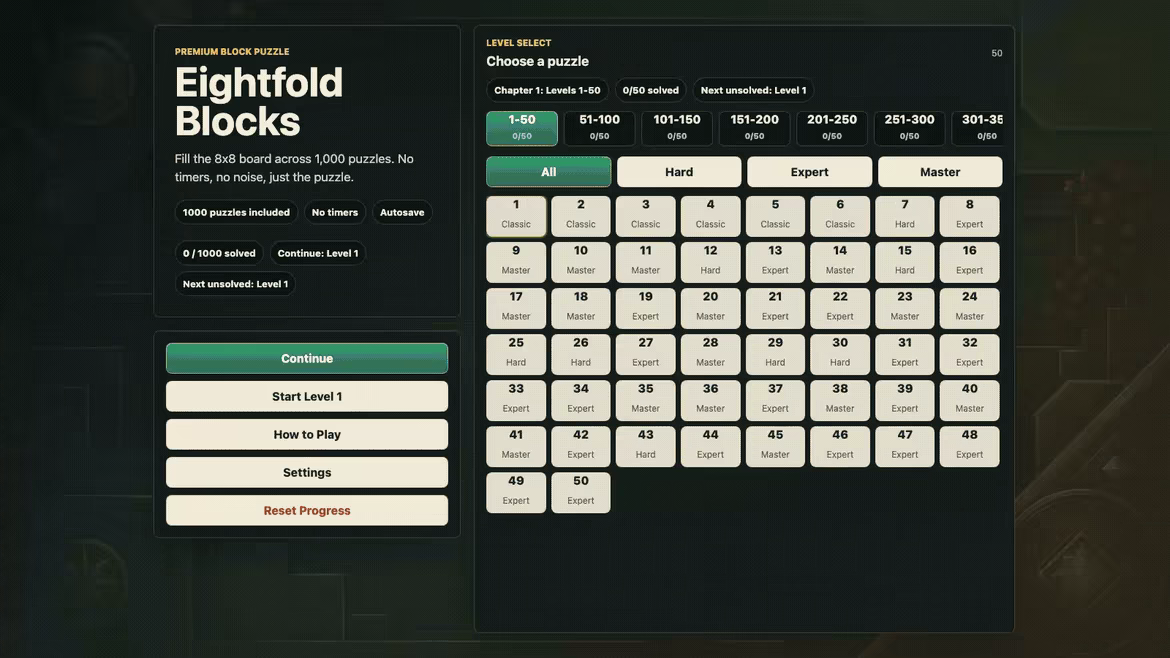Switch to the 101-150 chapter tab
1170x658 pixels.
point(677,128)
